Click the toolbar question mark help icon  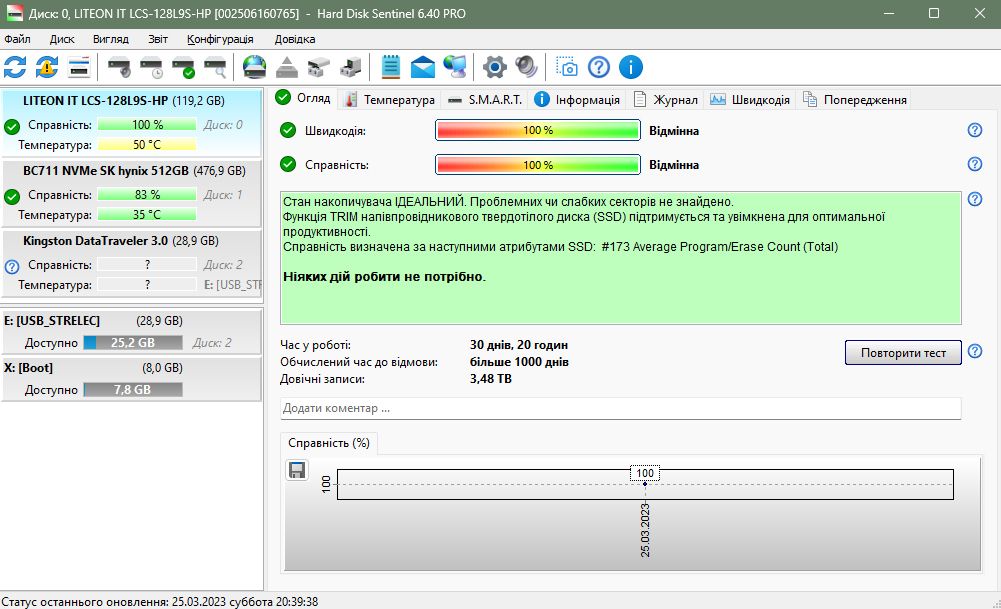(x=599, y=67)
